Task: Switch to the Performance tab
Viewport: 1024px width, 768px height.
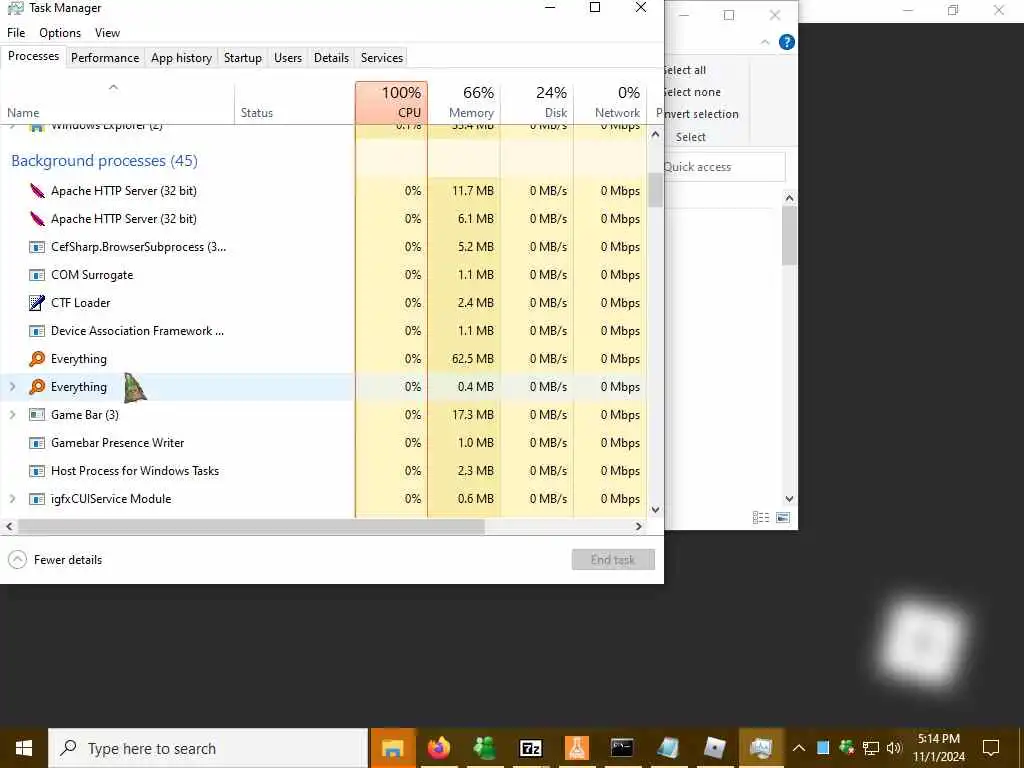Action: 105,57
